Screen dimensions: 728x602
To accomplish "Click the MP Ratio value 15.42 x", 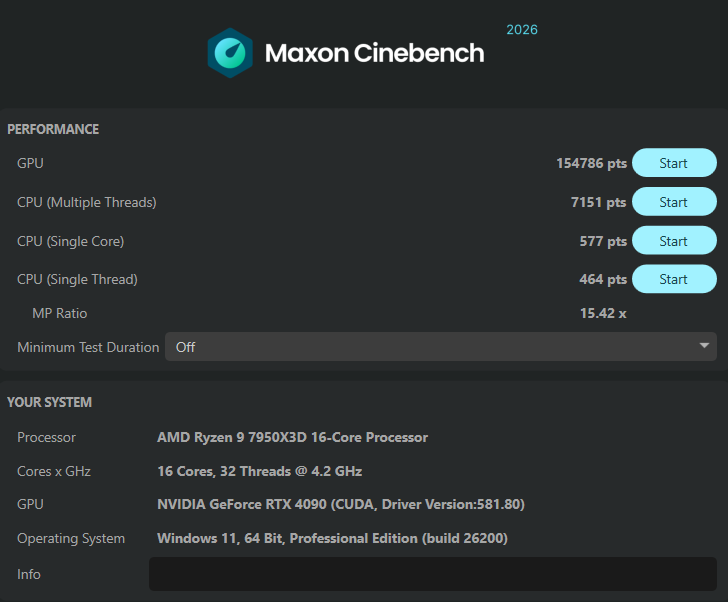I will pos(603,313).
